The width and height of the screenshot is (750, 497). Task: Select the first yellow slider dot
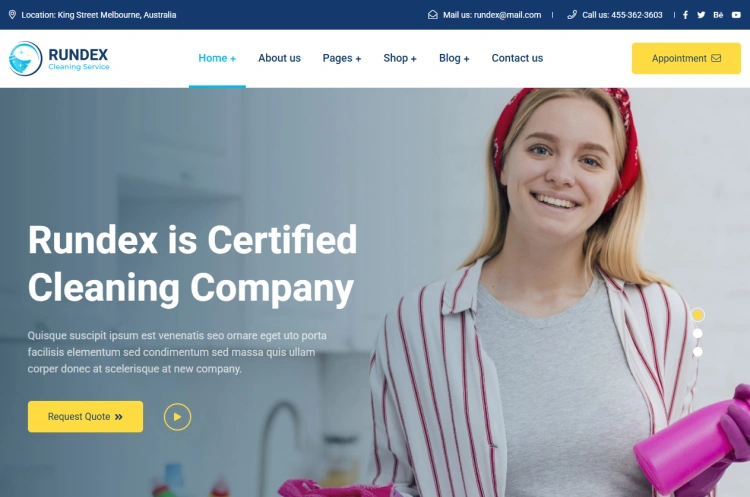pyautogui.click(x=697, y=315)
